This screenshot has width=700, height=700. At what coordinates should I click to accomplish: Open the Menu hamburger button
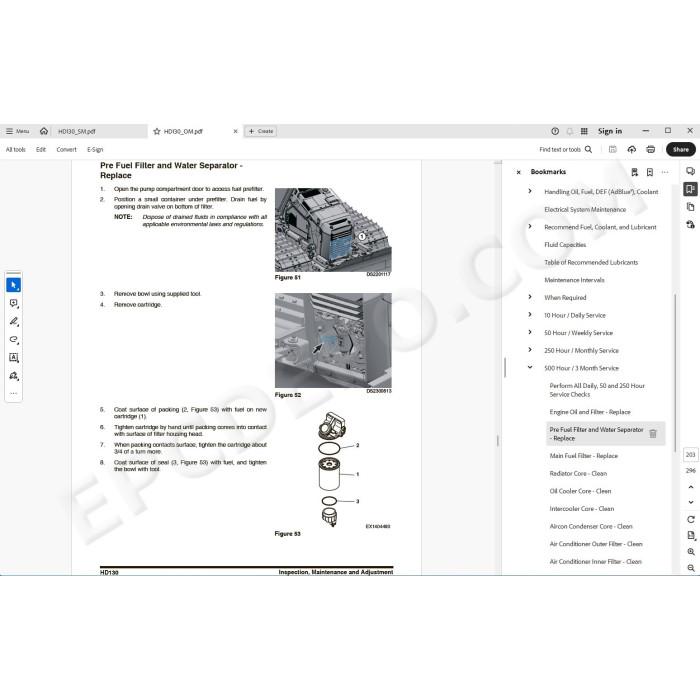pos(17,131)
